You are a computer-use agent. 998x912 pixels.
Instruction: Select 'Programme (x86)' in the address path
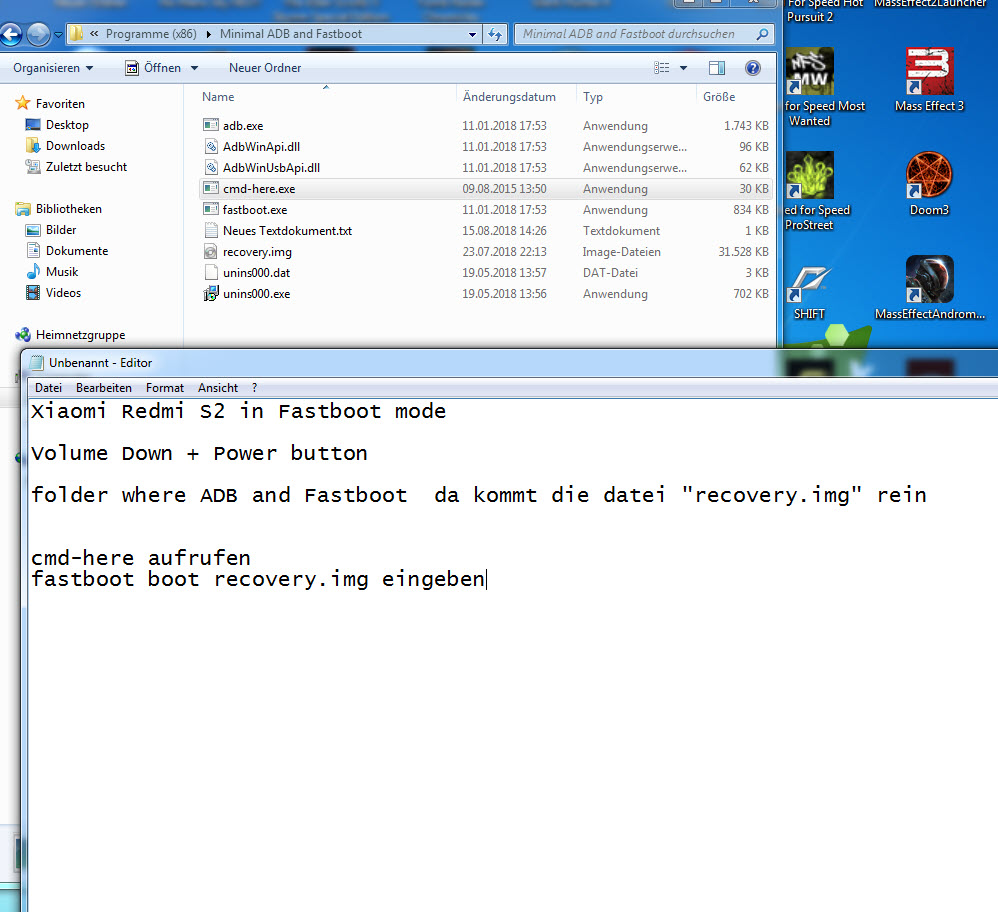point(151,34)
